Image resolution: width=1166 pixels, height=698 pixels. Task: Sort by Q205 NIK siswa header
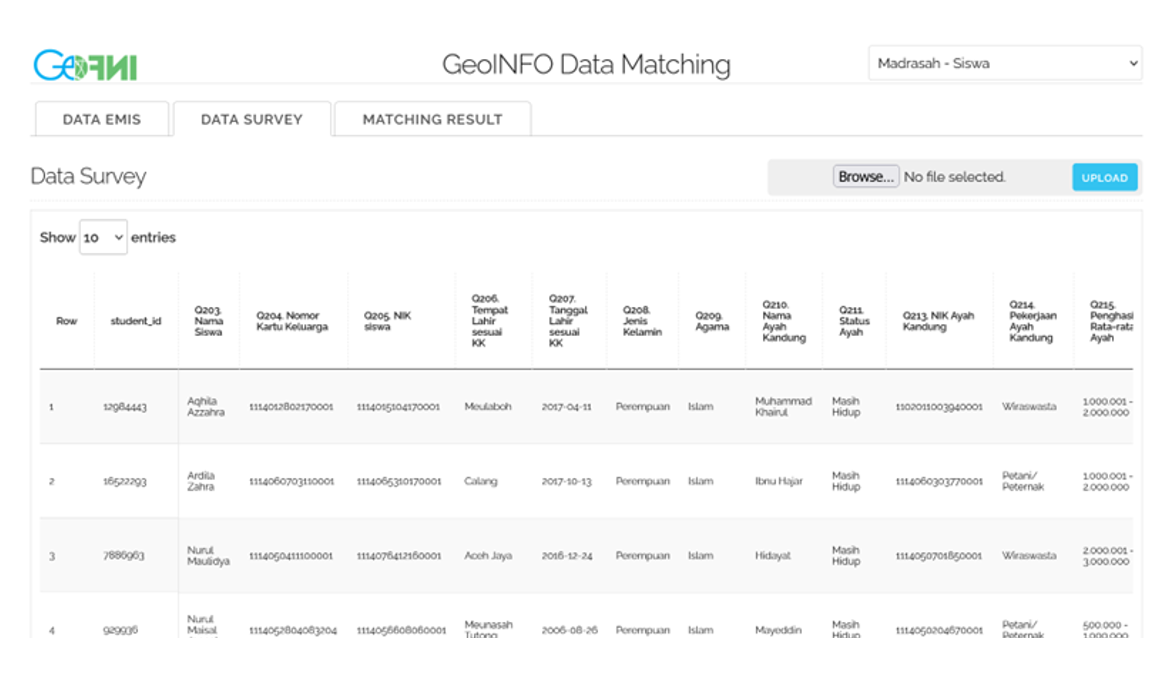pos(402,321)
